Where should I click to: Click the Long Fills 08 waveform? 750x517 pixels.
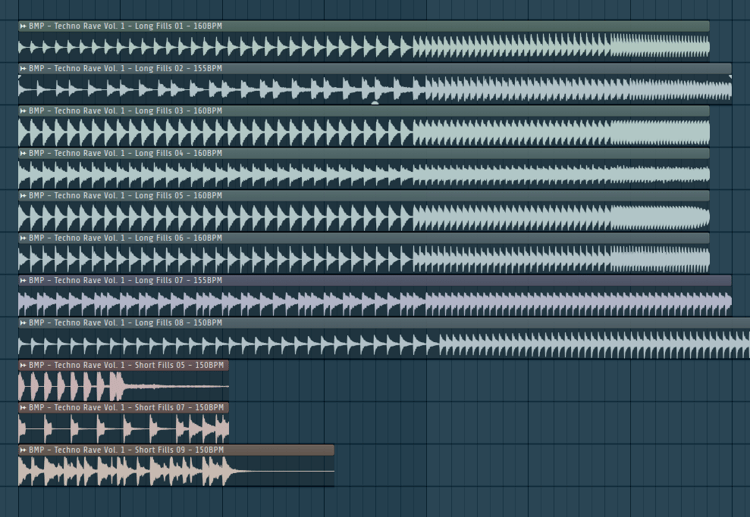(384, 344)
